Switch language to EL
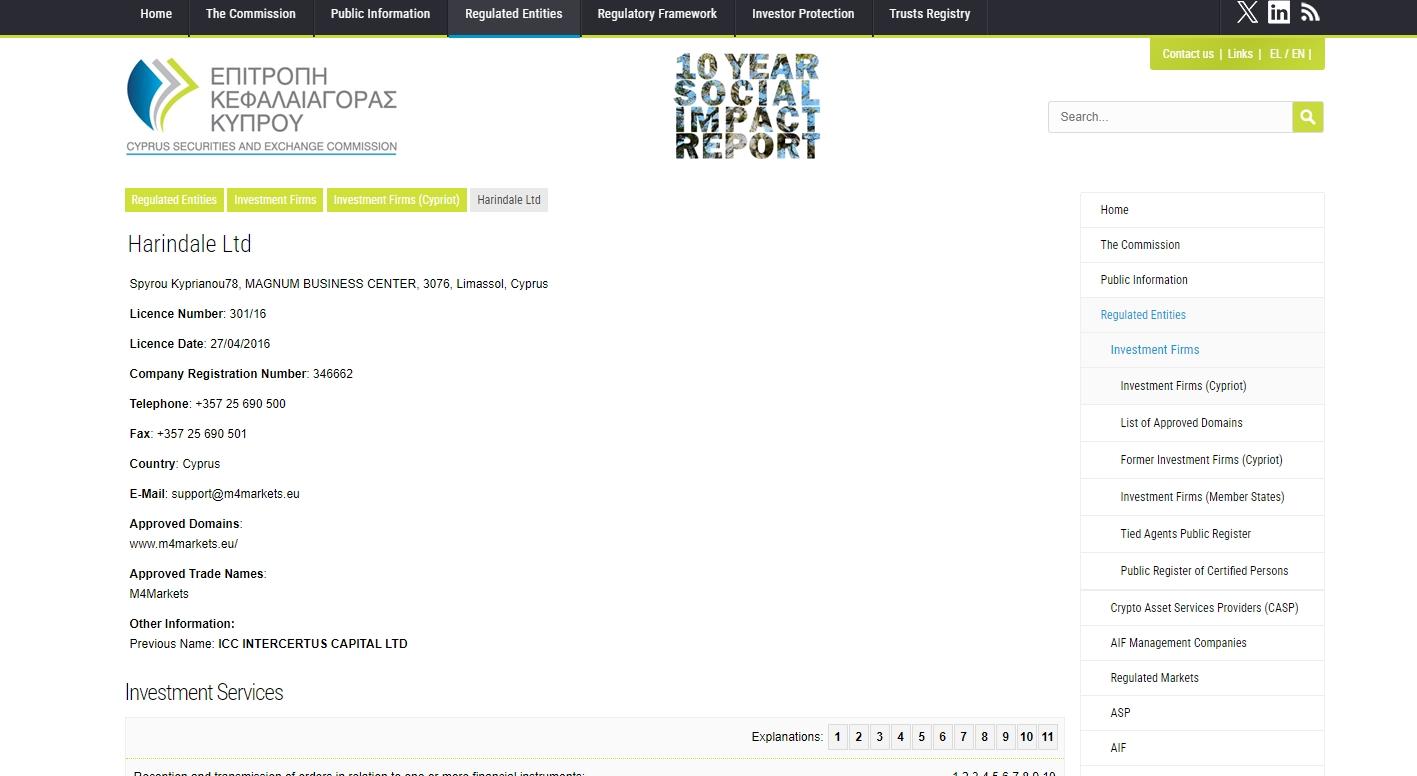This screenshot has width=1417, height=776. (x=1275, y=54)
